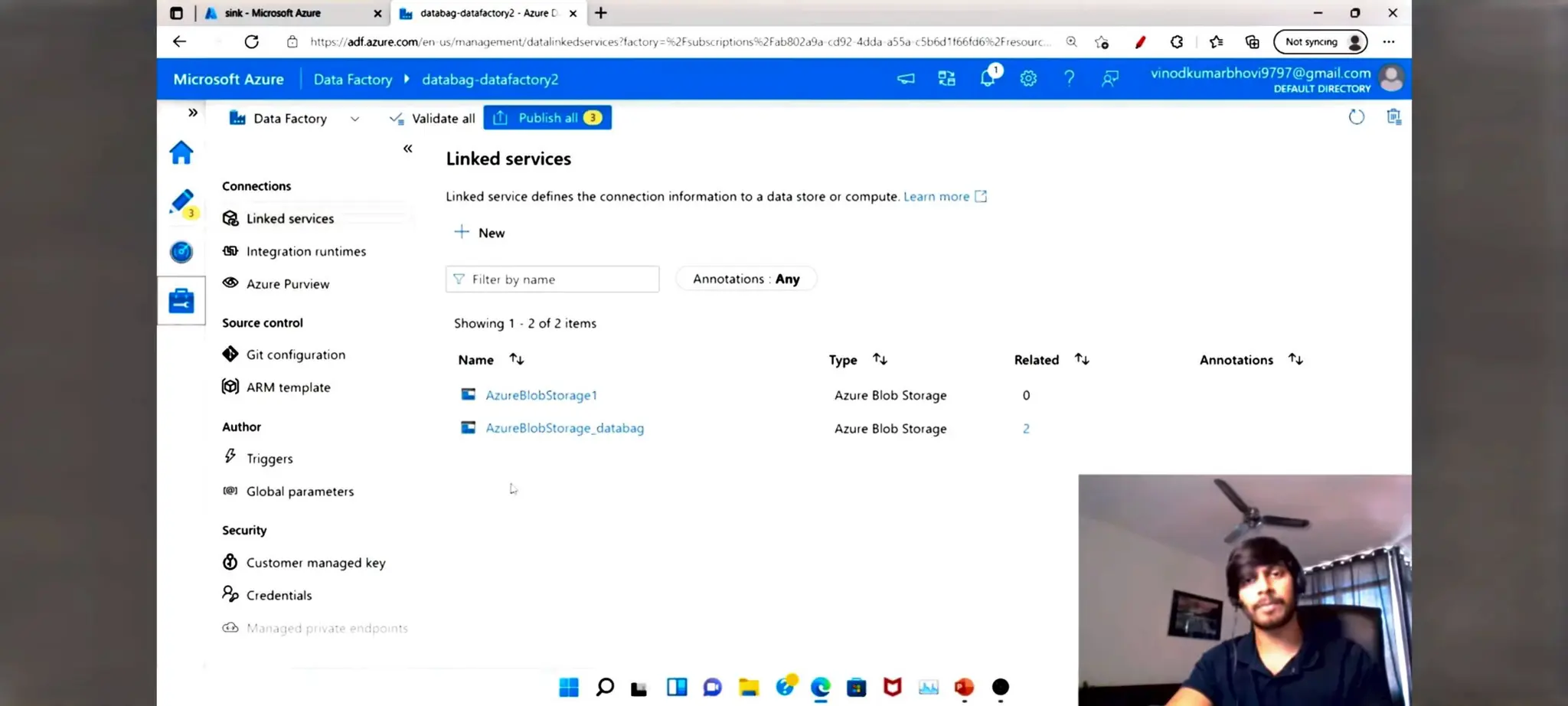The height and width of the screenshot is (706, 1568).
Task: Select Linked services in Connections
Action: pos(289,219)
